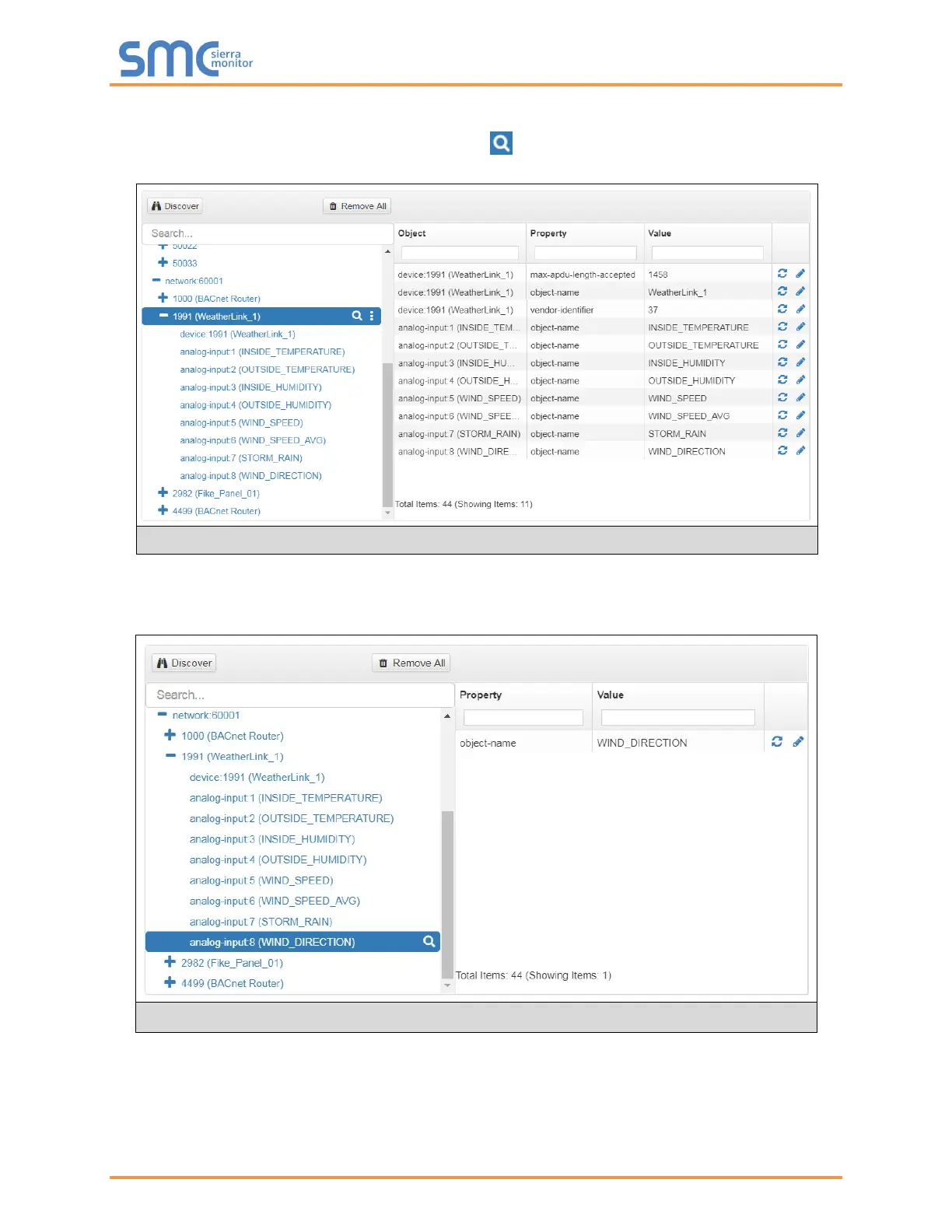Edit the STORM_RAIN table value
This screenshot has width=952, height=1232.
[x=800, y=432]
